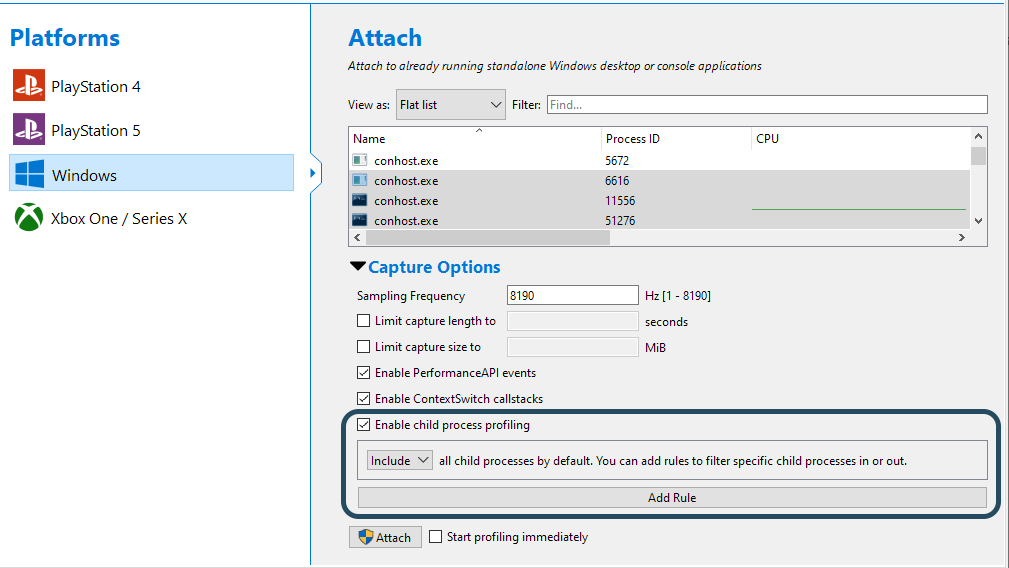Toggle the Limit capture size checkbox
Image resolution: width=1009 pixels, height=568 pixels.
click(364, 347)
